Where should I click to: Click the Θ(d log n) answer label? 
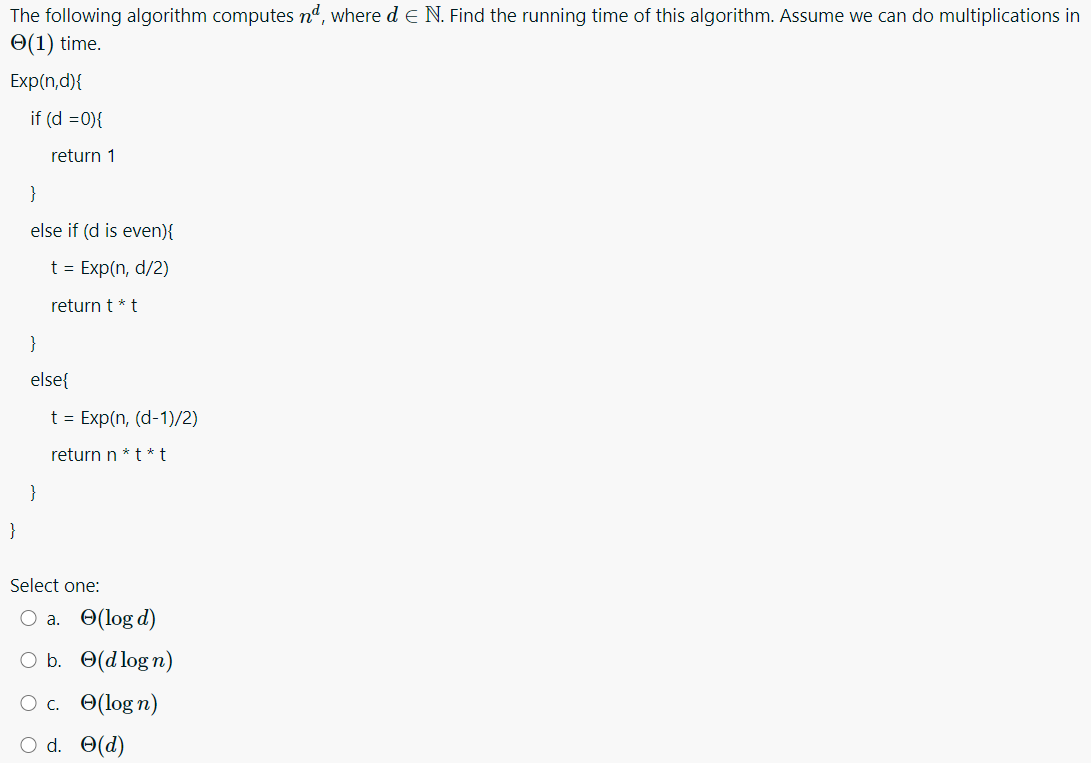pos(126,660)
